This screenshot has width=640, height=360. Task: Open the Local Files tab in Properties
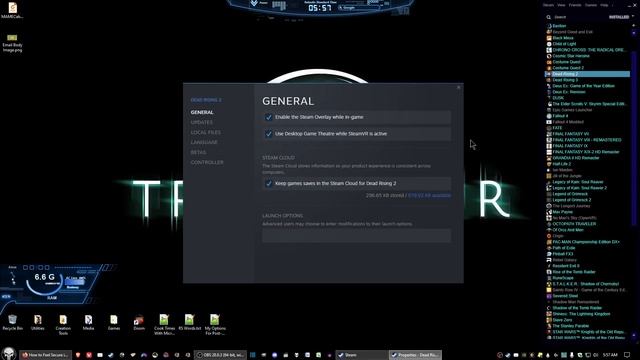tap(206, 132)
